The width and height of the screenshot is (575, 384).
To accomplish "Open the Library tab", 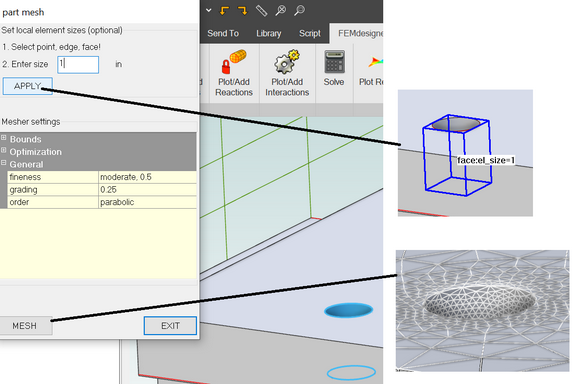I will (x=268, y=33).
